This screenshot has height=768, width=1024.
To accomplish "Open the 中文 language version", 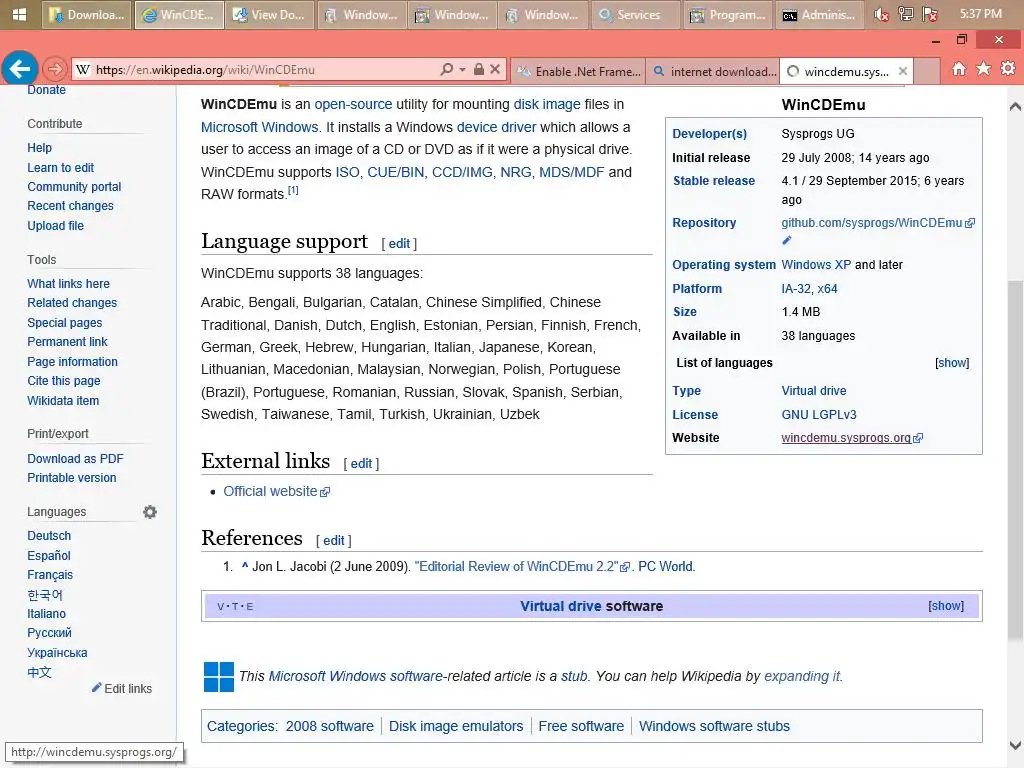I will pos(39,672).
